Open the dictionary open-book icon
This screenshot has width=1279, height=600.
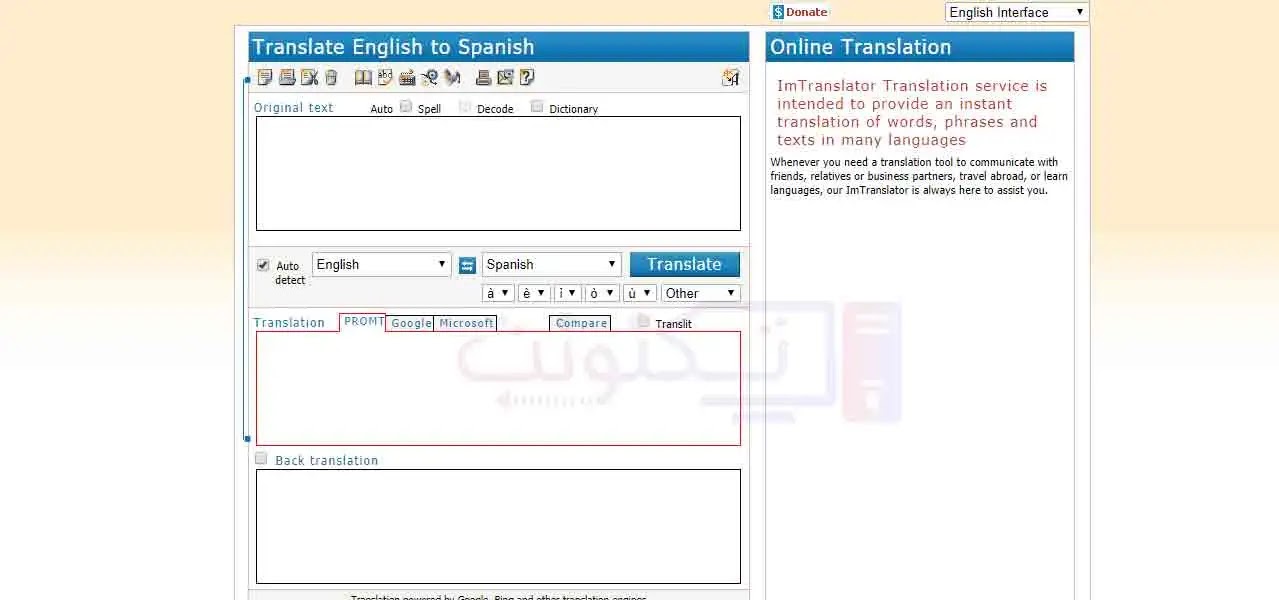[363, 77]
